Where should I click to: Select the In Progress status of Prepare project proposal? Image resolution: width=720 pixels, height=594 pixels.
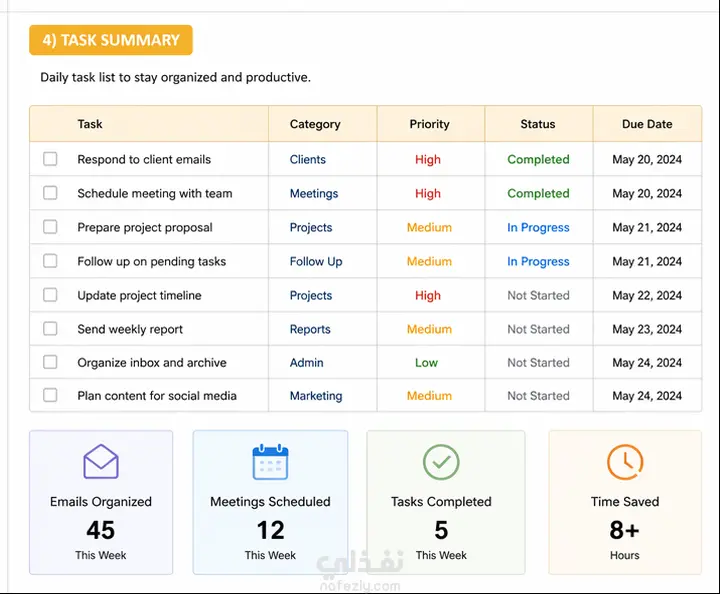[538, 227]
